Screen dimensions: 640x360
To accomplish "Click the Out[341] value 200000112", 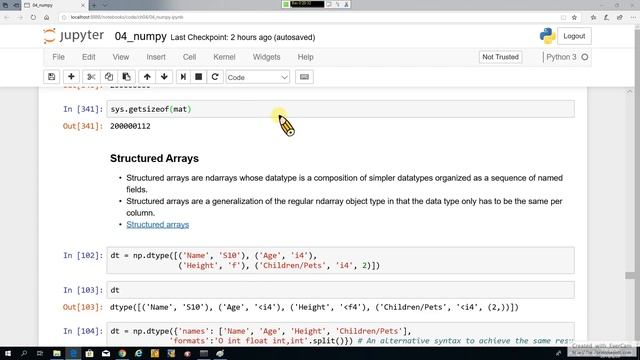I will coord(130,126).
